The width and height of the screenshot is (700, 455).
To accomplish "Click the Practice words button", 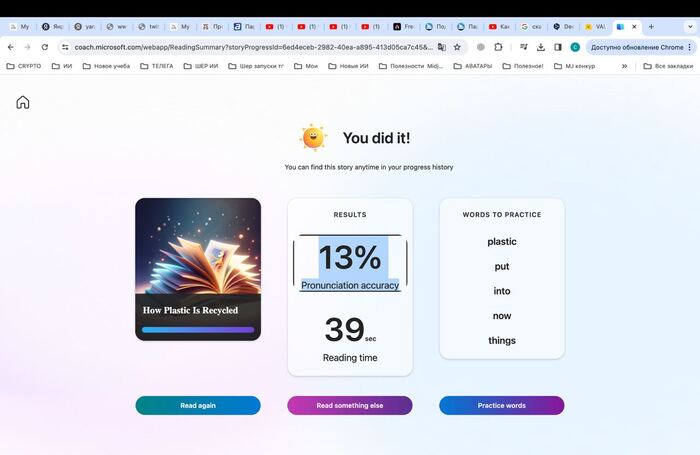I will point(501,405).
